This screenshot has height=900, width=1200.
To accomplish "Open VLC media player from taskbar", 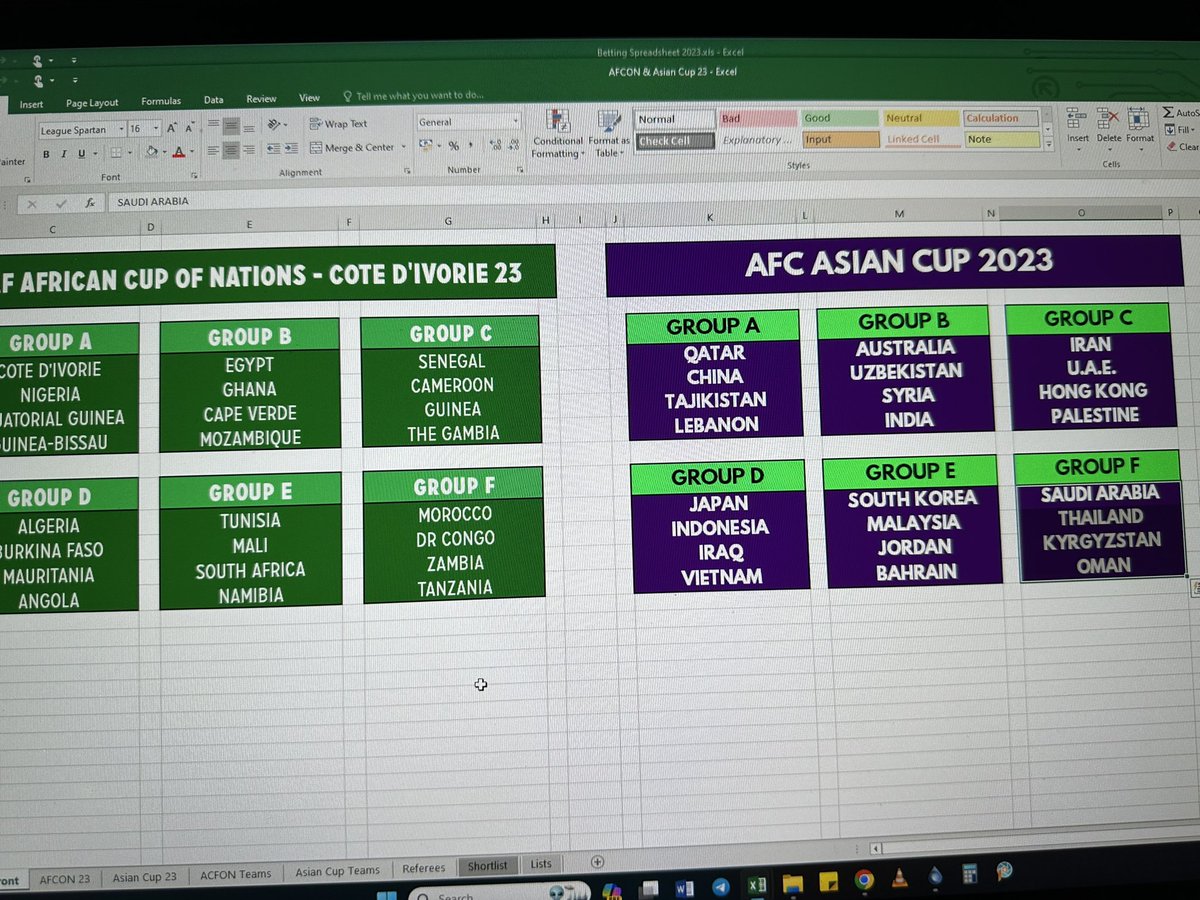I will point(899,878).
